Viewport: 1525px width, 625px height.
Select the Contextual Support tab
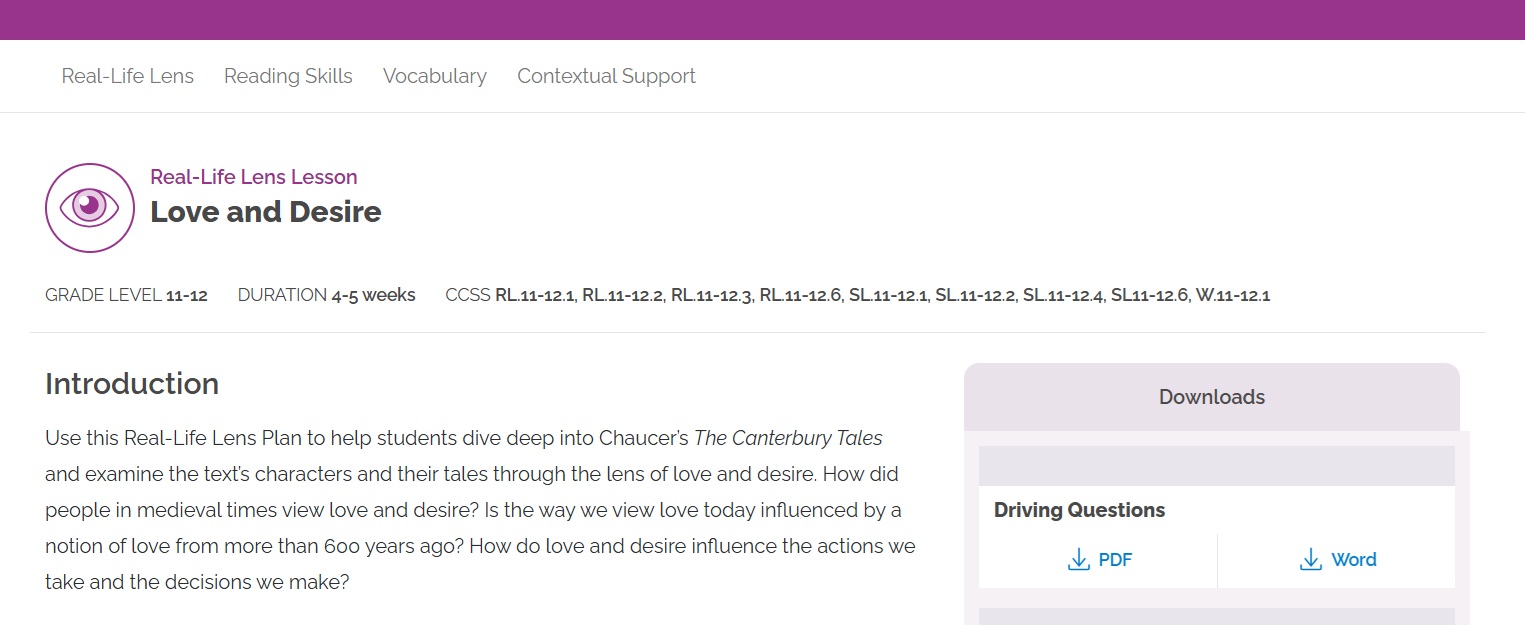[606, 76]
